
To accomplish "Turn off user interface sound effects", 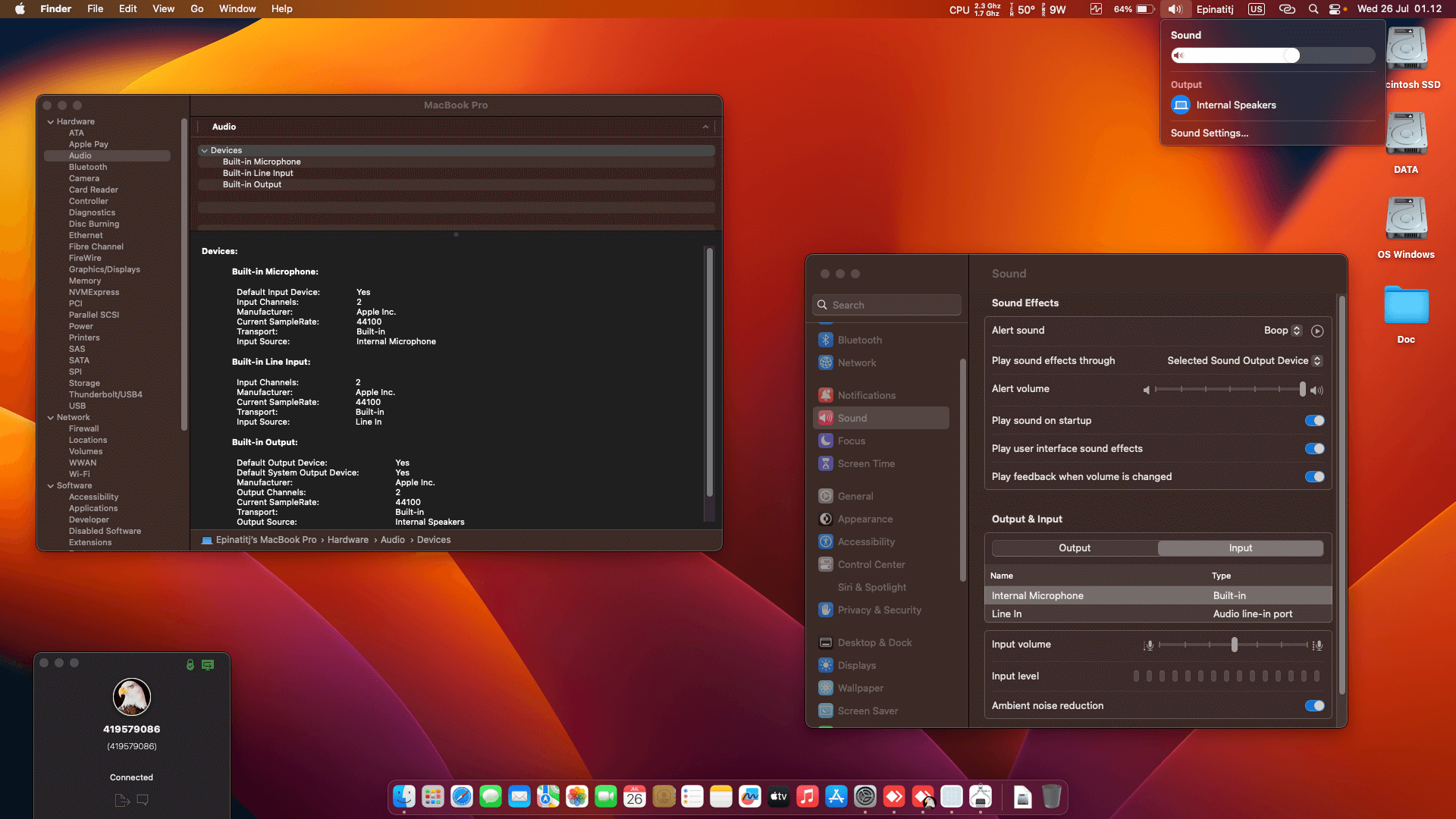I will coord(1313,448).
